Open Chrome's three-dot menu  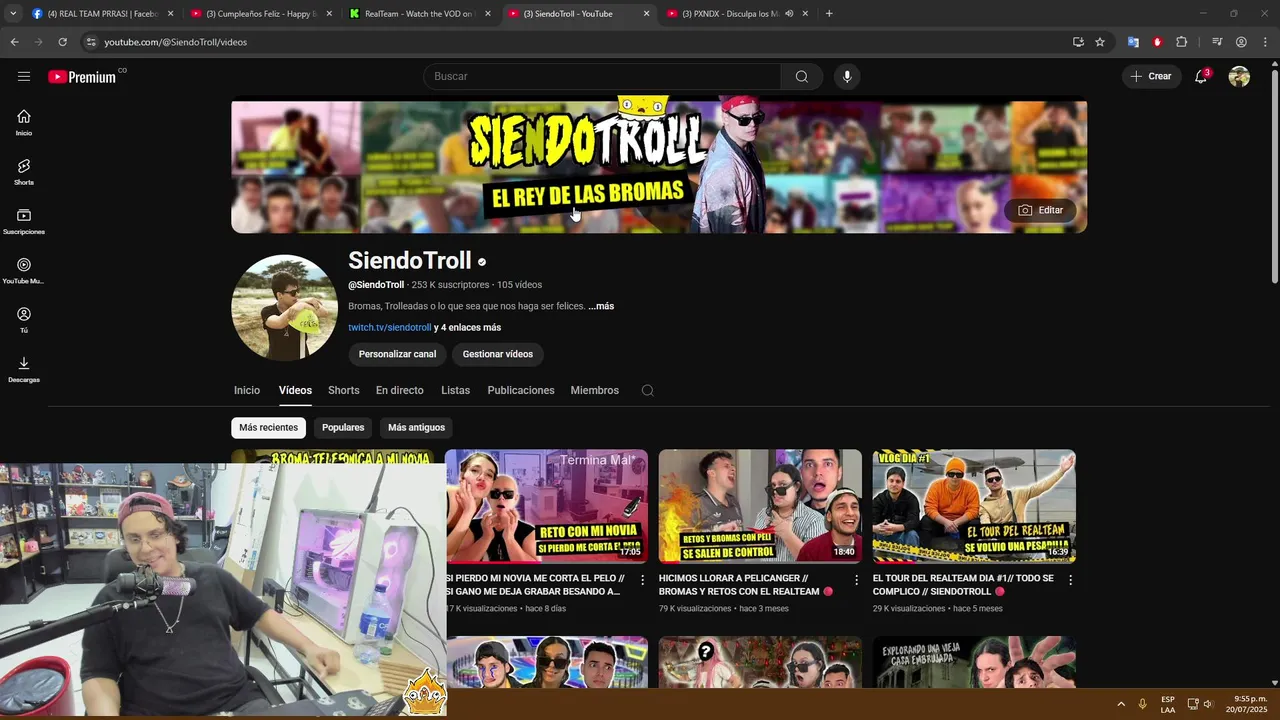(x=1265, y=42)
